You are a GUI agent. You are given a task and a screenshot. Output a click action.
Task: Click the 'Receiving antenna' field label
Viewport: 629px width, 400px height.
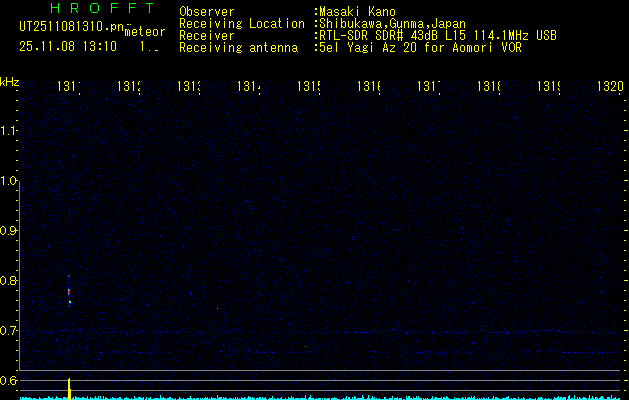tap(238, 47)
